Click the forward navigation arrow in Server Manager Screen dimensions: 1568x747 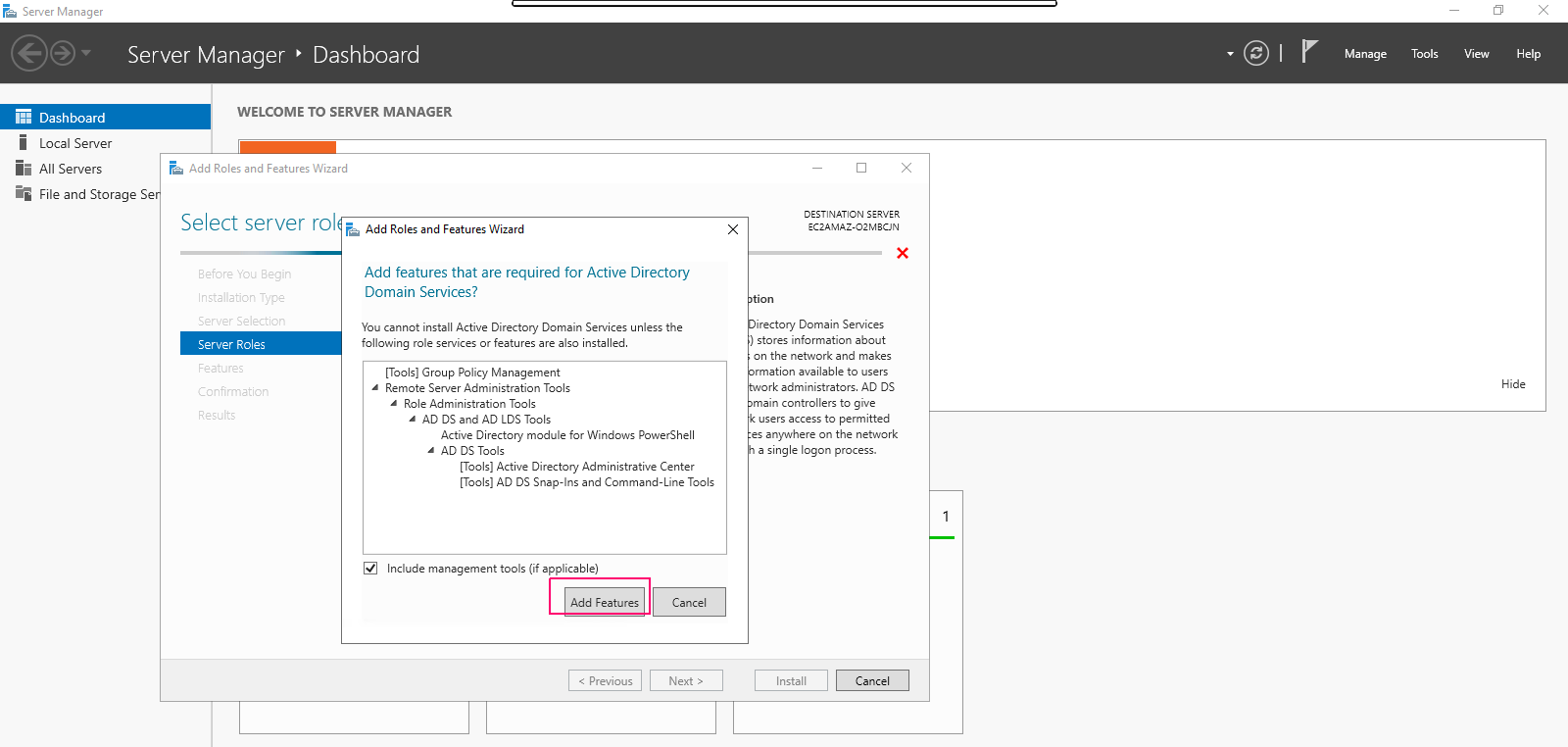(x=63, y=53)
